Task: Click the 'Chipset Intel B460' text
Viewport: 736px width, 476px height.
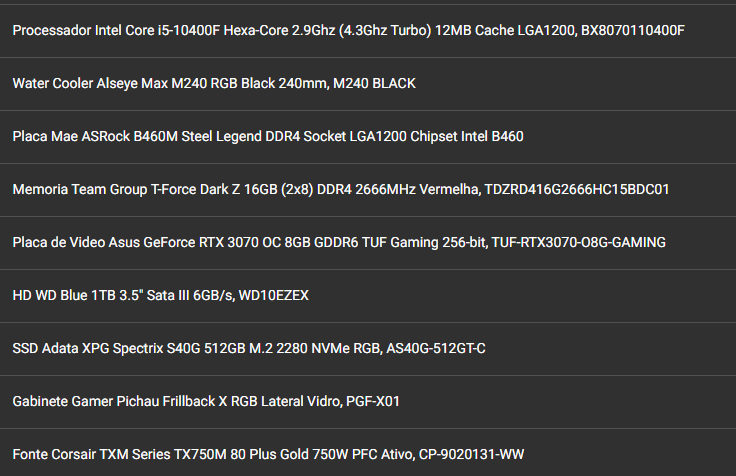Action: coord(467,137)
